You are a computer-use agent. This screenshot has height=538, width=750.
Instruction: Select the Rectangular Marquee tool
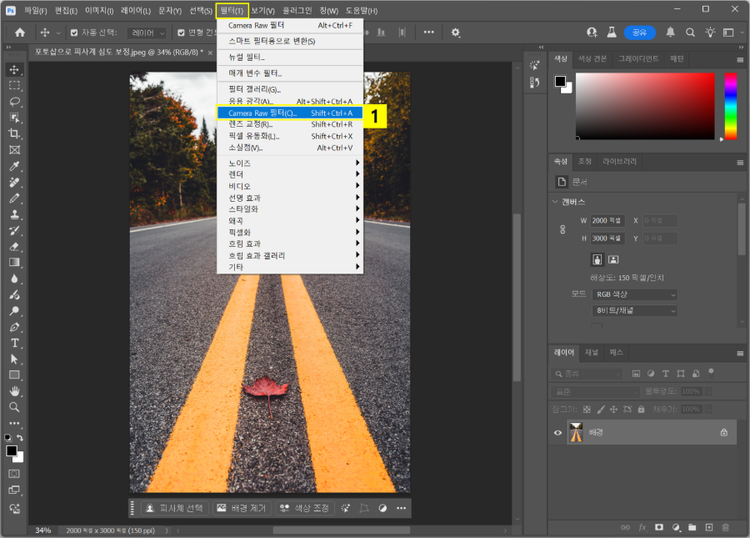coord(14,86)
